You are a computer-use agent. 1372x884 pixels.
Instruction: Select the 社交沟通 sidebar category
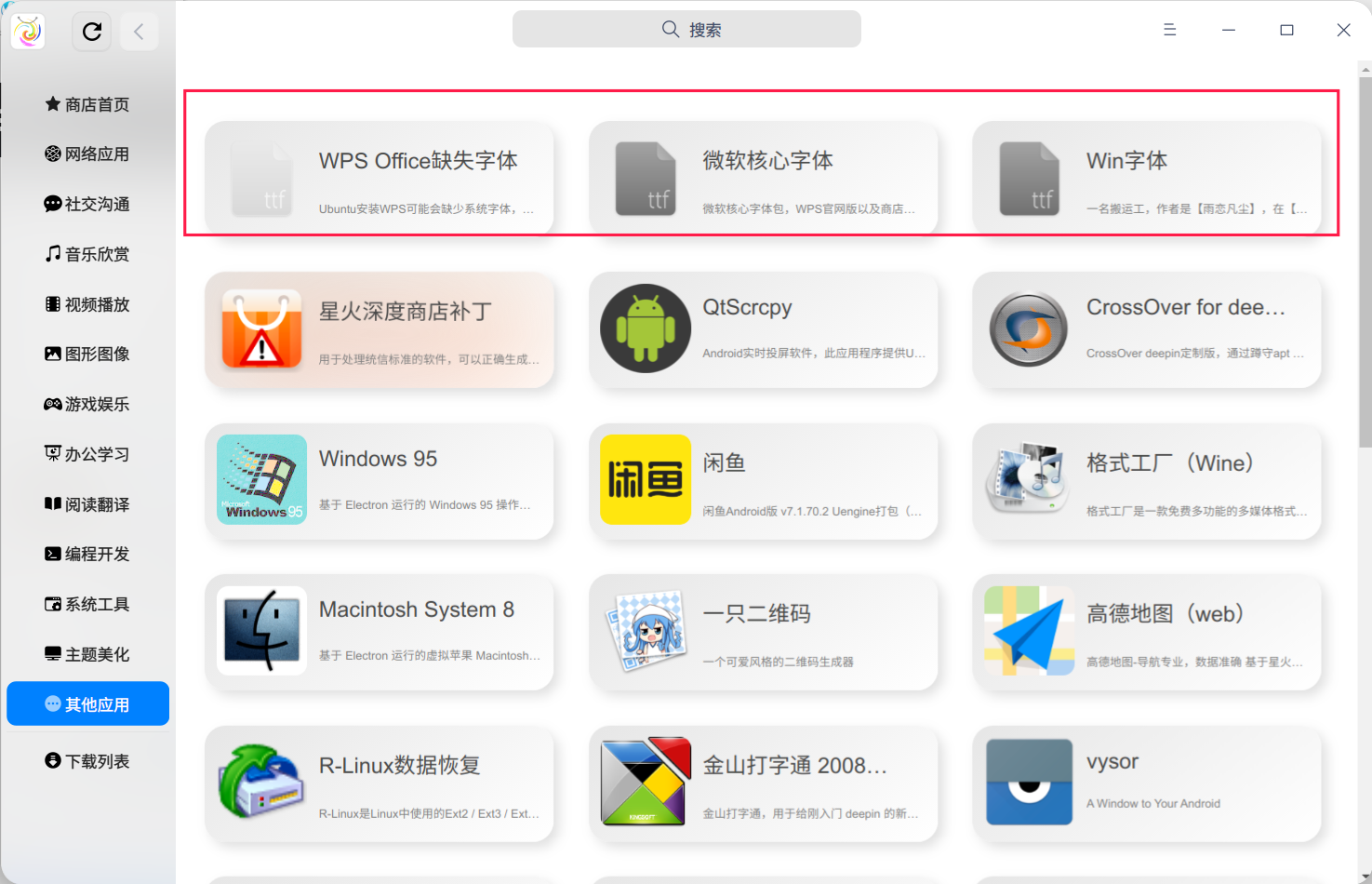[87, 204]
